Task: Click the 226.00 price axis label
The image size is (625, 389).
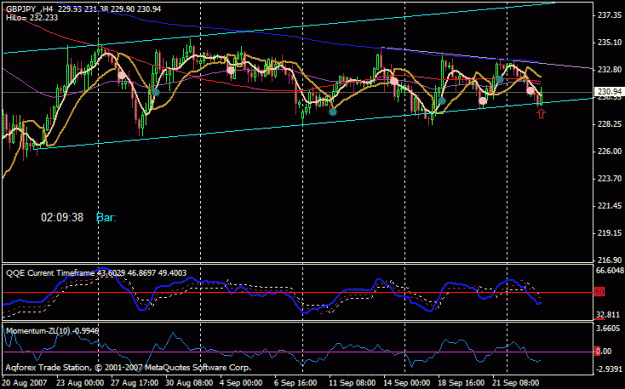Action: pos(610,151)
